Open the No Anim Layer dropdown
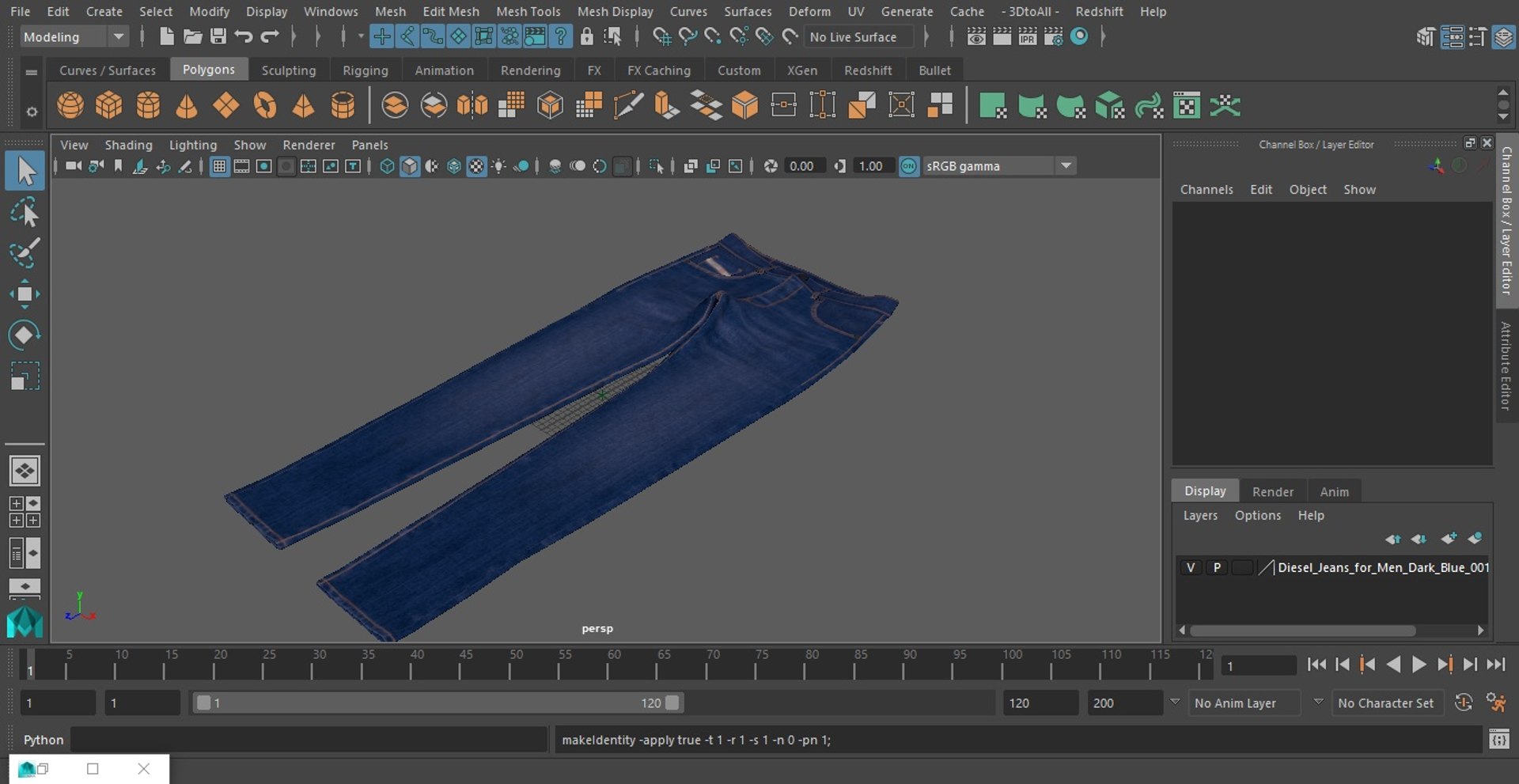The height and width of the screenshot is (784, 1519). click(1246, 703)
